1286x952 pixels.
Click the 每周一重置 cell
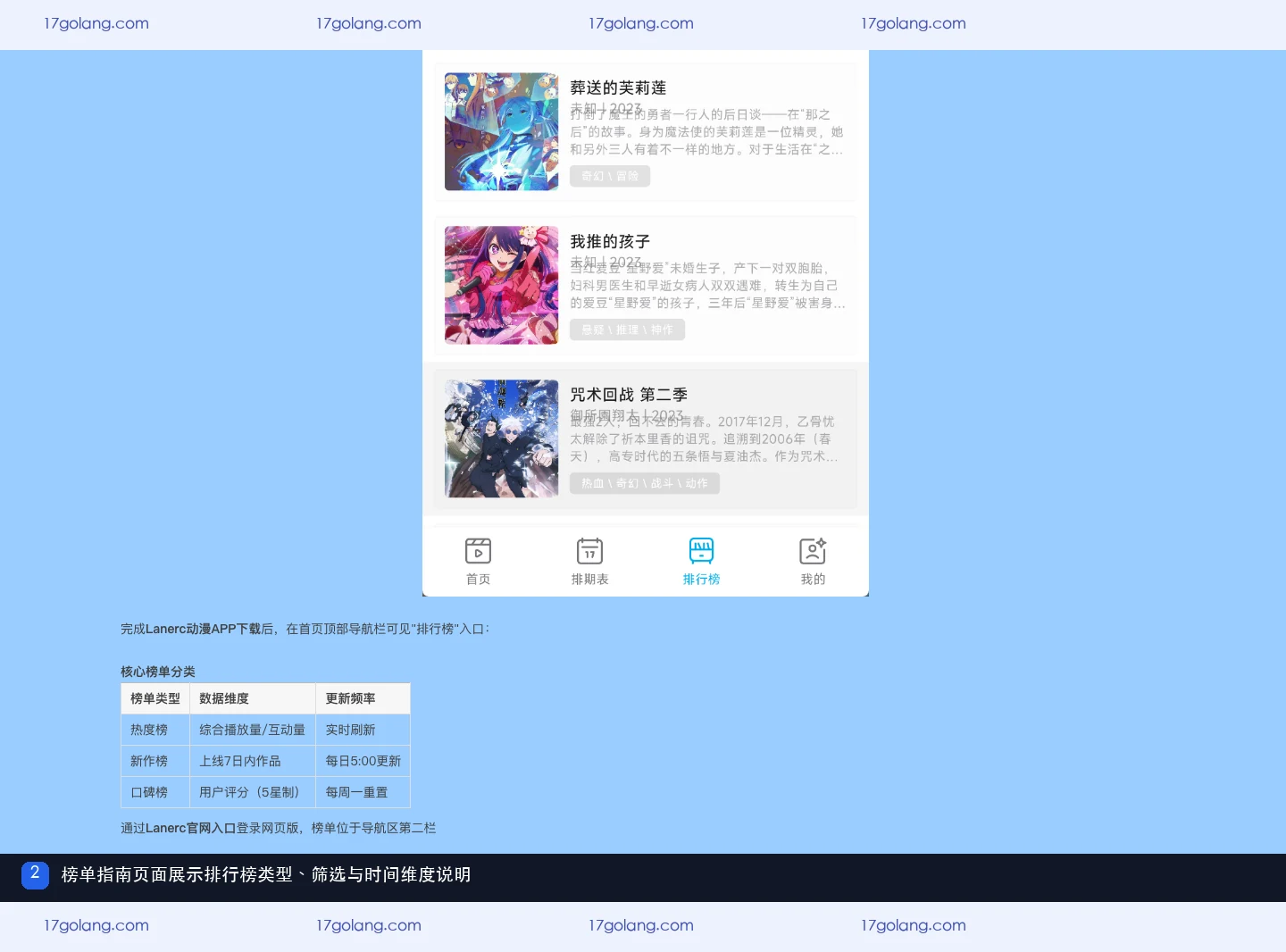pos(363,792)
